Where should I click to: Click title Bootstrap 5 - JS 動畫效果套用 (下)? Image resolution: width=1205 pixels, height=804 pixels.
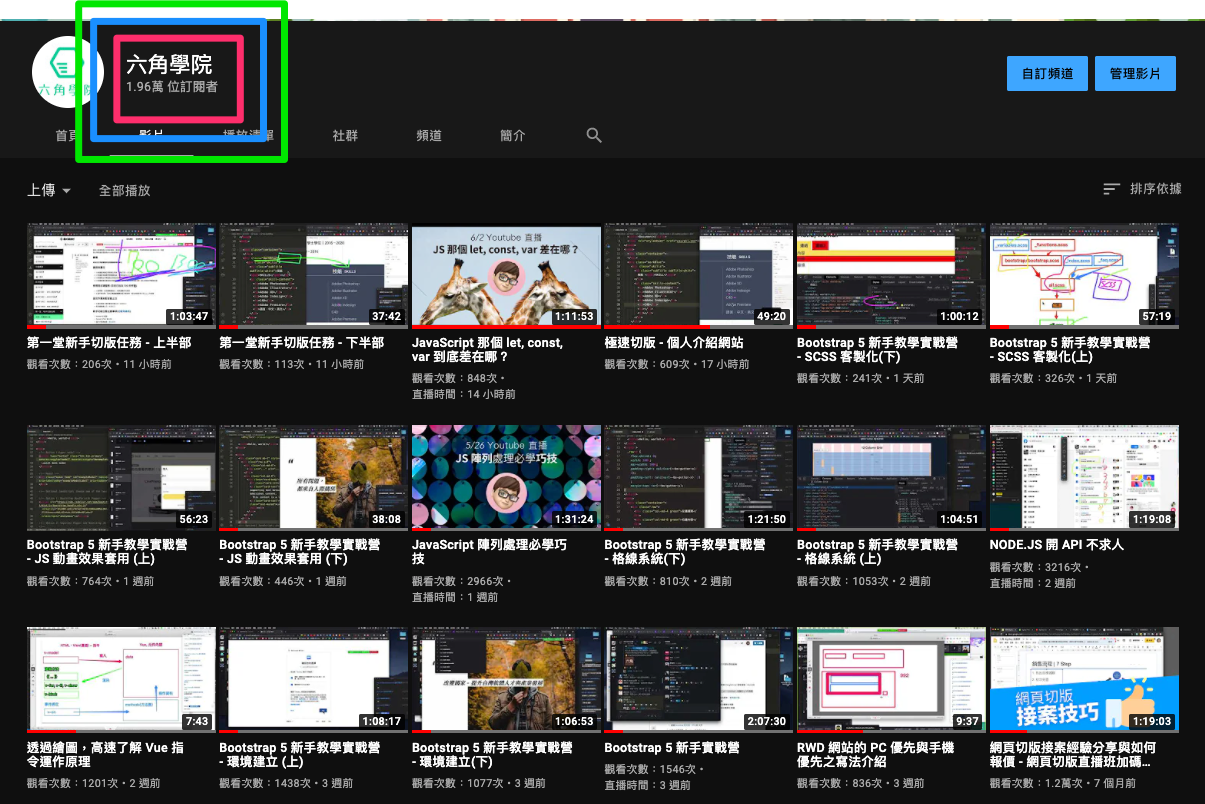[300, 552]
